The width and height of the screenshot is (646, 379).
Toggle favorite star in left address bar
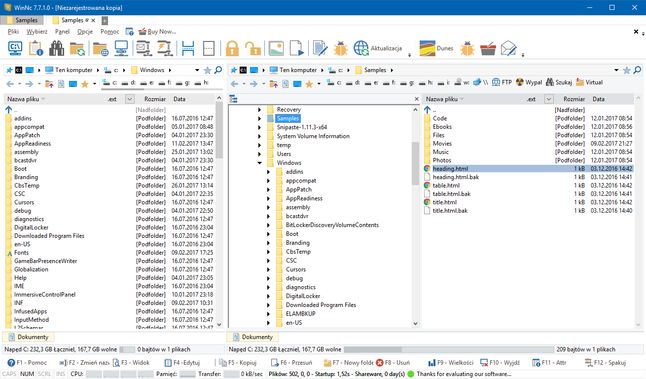point(208,70)
